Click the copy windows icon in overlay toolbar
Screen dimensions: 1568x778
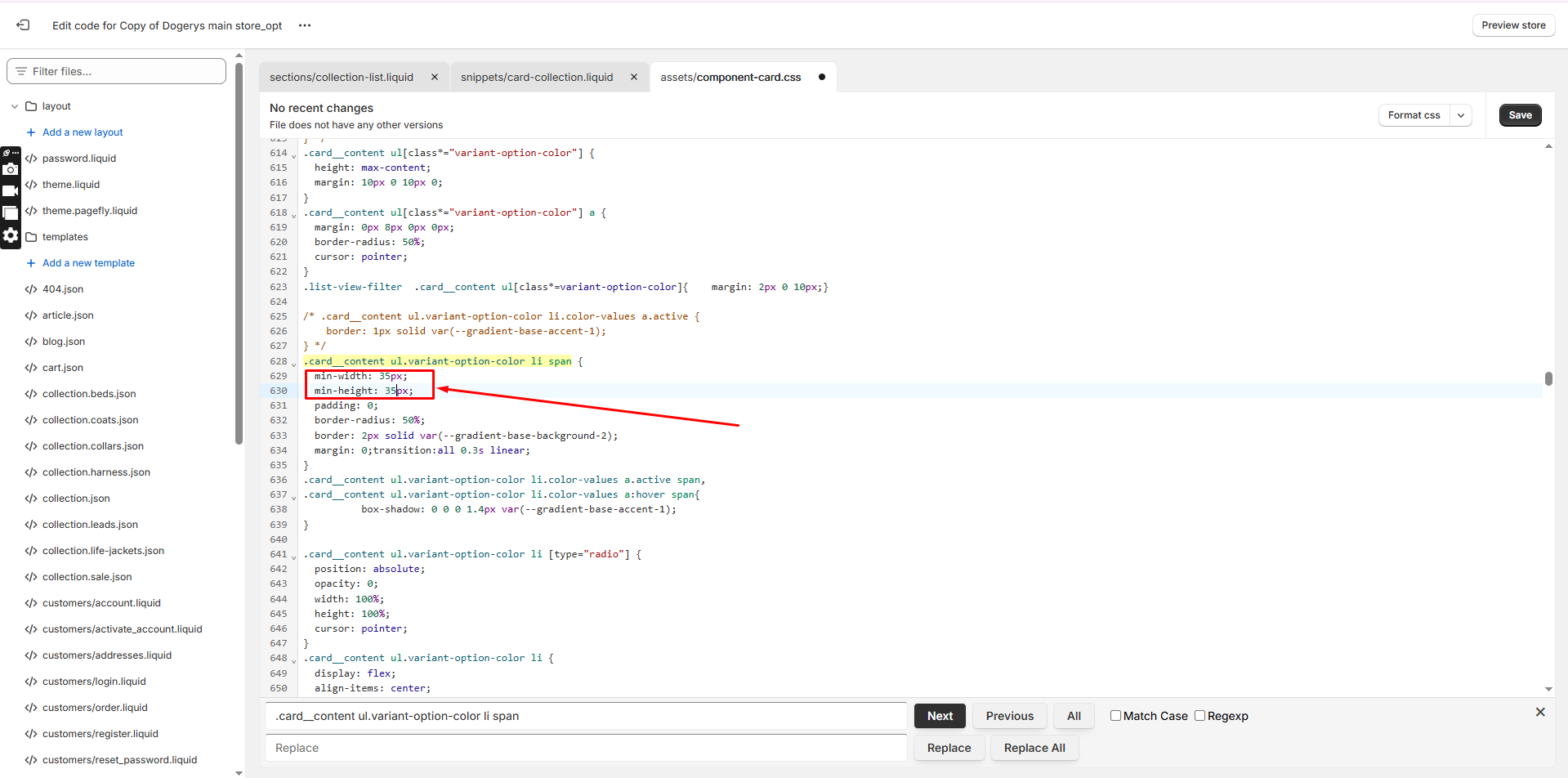(10, 212)
